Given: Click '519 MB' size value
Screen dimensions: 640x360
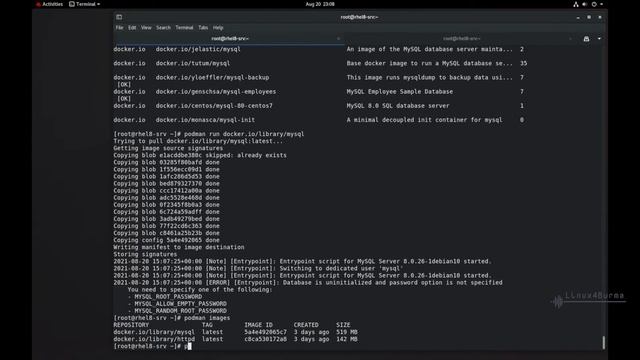Looking at the screenshot, I should pos(347,332).
